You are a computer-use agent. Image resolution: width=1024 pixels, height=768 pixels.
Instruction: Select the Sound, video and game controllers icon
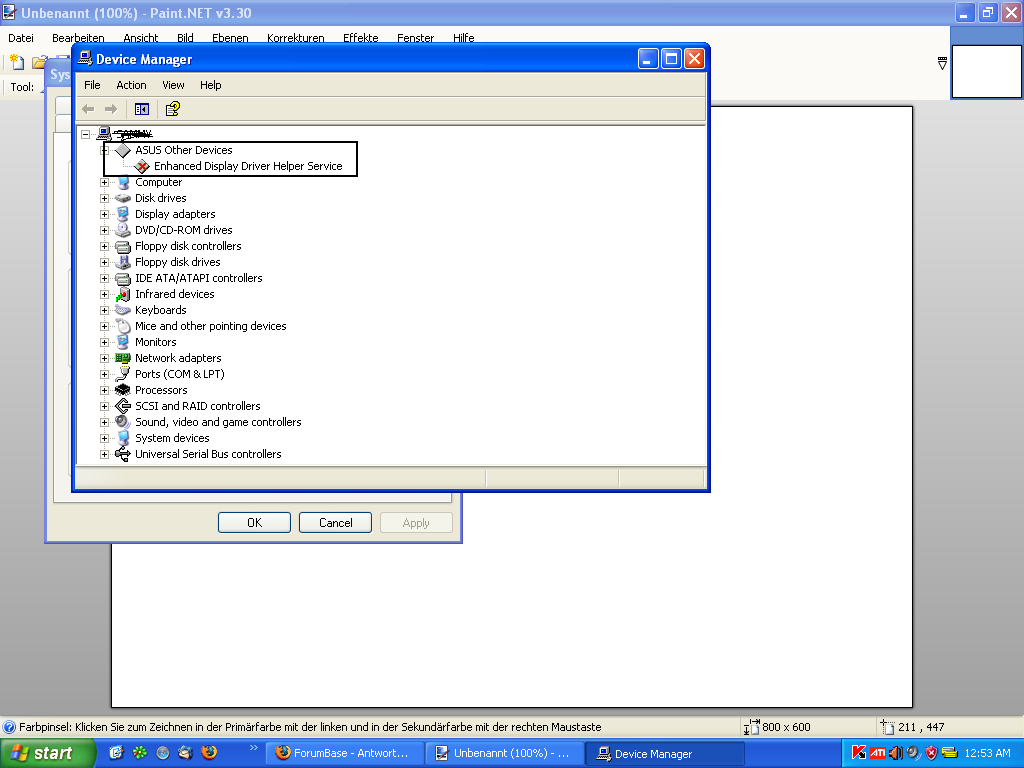(123, 423)
